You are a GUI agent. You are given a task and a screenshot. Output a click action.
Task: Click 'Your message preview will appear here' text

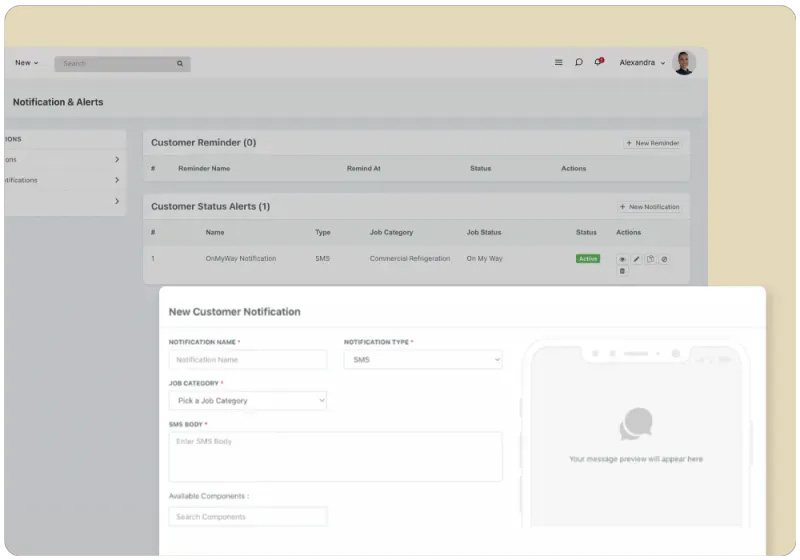(636, 459)
